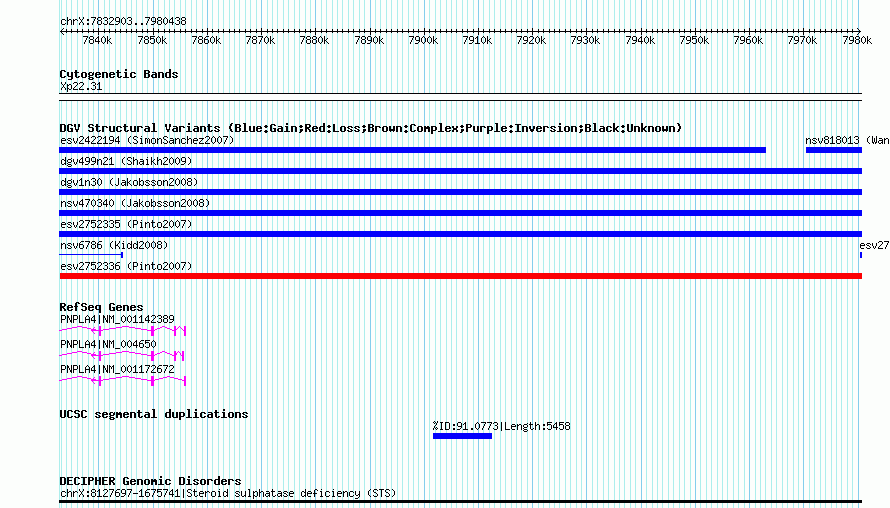This screenshot has width=890, height=508.
Task: Click the 7950k ruler tick label
Action: 694,40
